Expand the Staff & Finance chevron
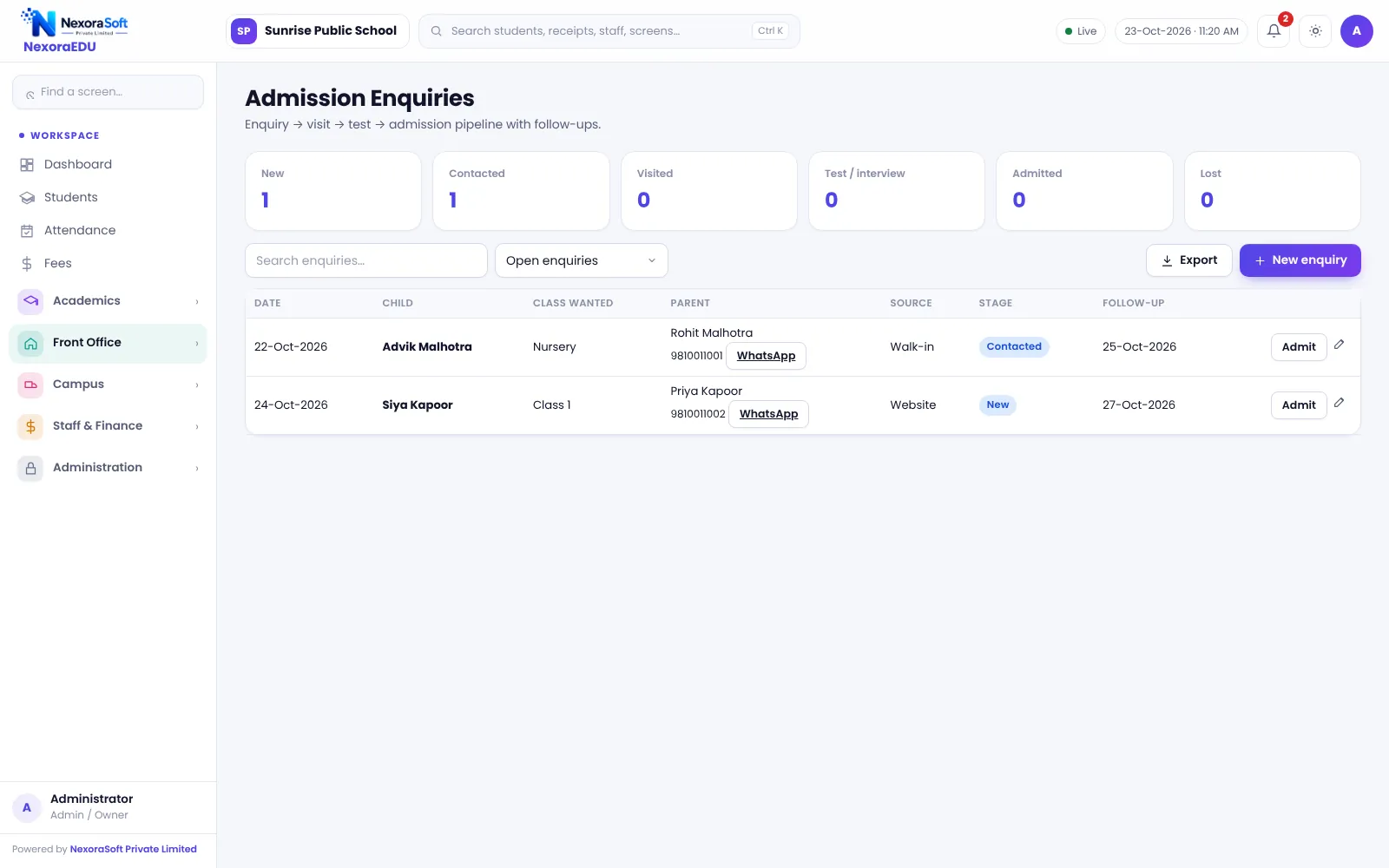 point(197,427)
